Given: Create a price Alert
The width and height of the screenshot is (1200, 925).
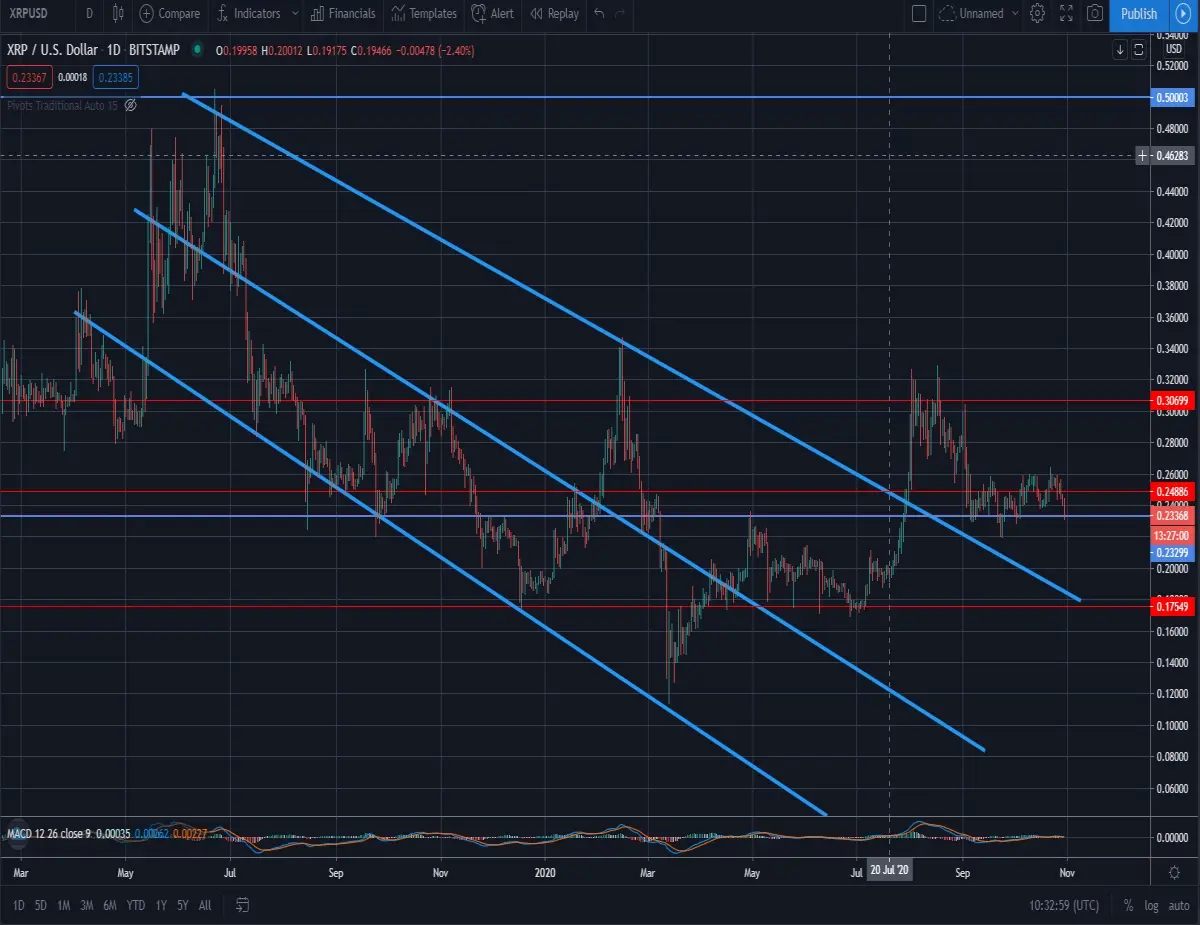Looking at the screenshot, I should click(x=492, y=14).
